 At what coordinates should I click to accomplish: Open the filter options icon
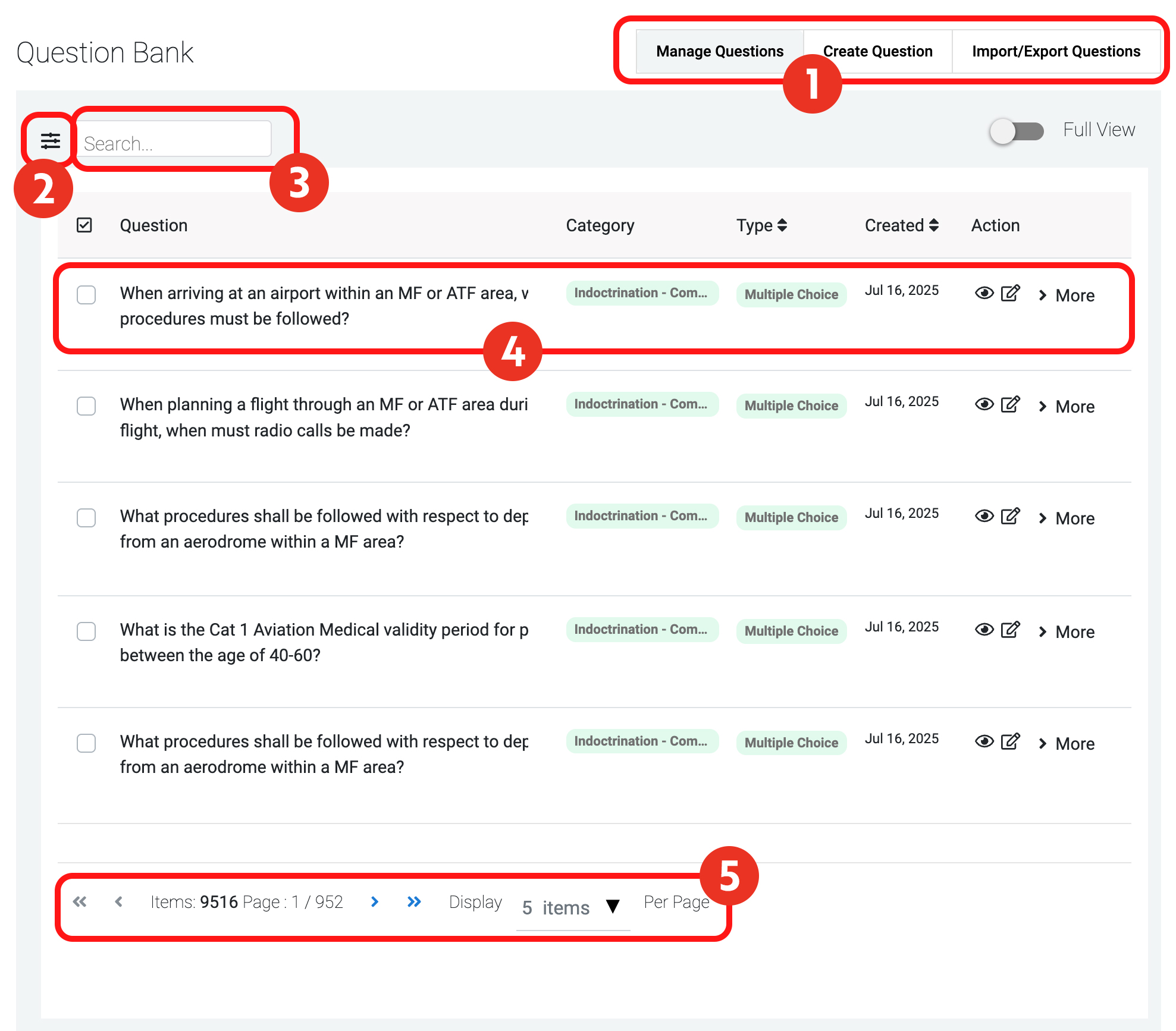(x=51, y=141)
